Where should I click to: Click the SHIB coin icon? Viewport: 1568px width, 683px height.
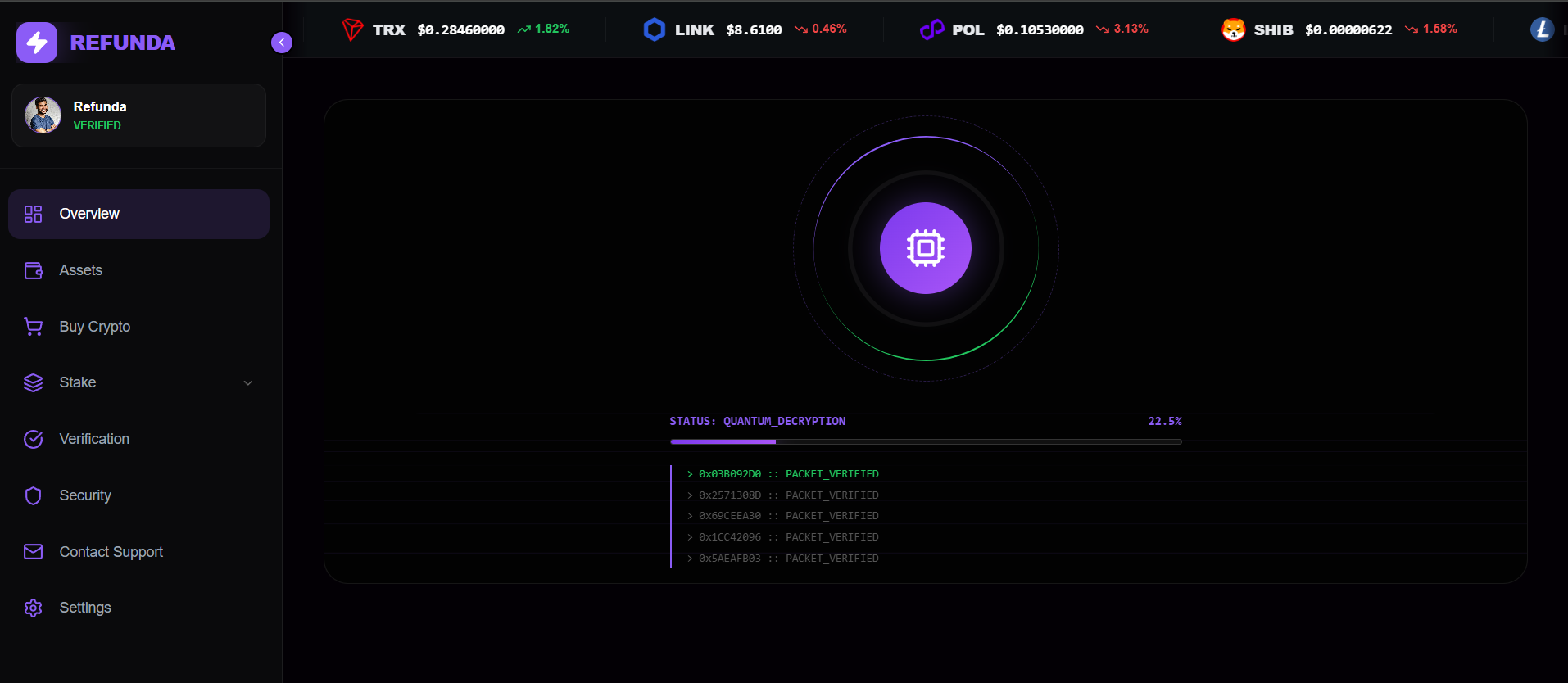click(x=1233, y=29)
